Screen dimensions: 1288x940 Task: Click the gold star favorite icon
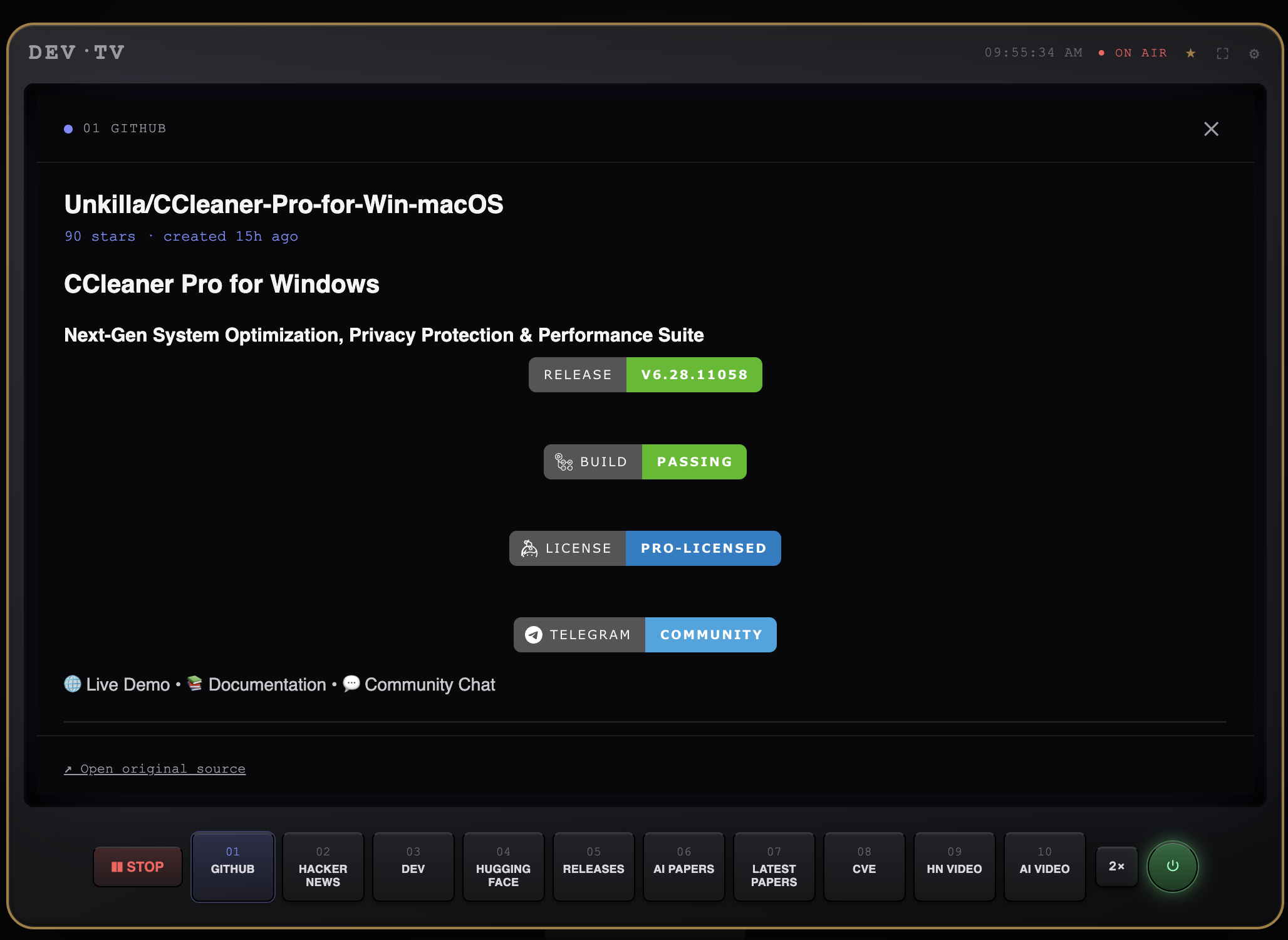[1190, 53]
